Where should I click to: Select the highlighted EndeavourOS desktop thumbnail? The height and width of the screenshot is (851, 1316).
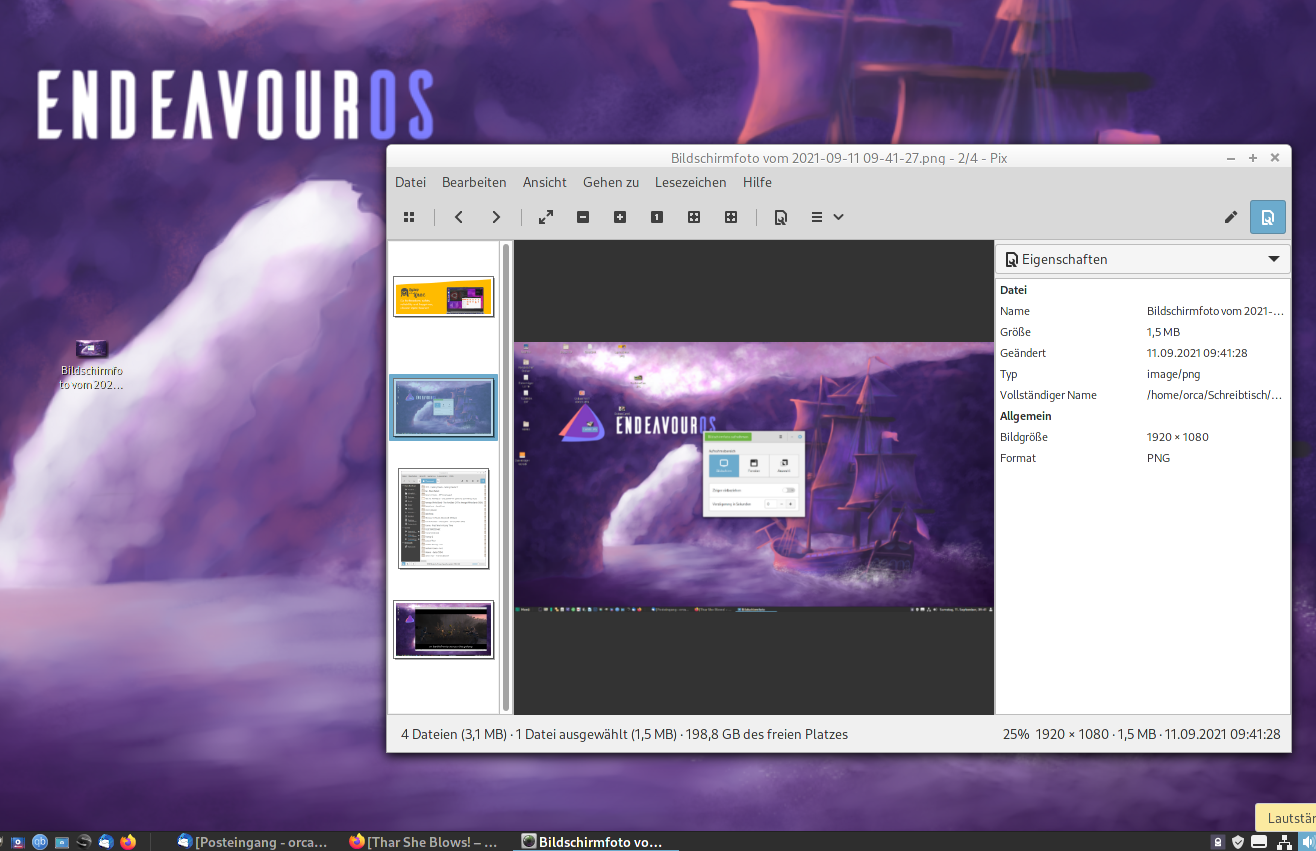pos(443,408)
